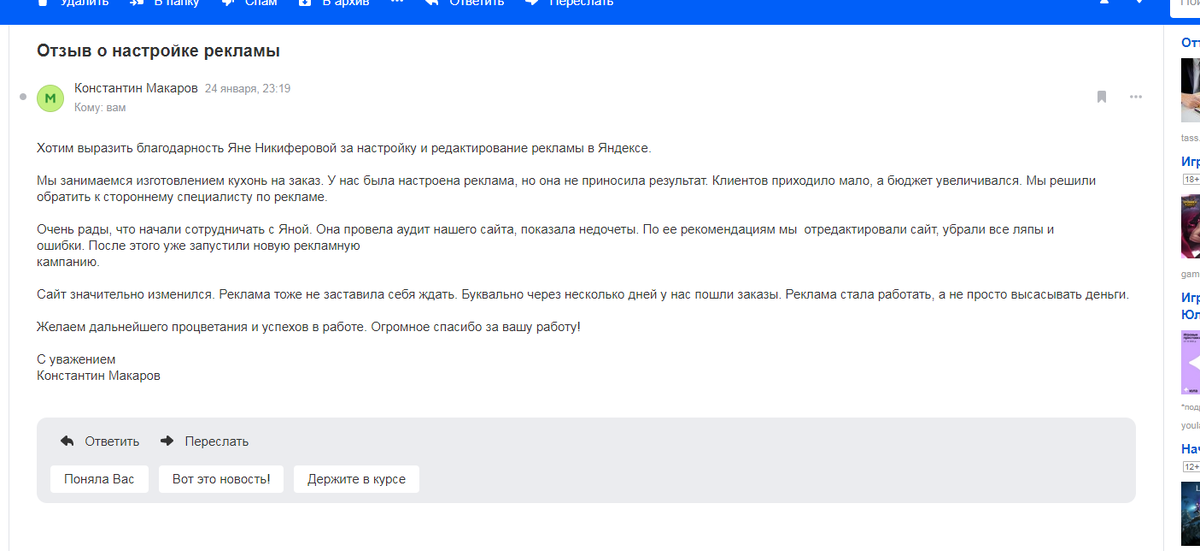Toggle the unread dot beside Константин Макаров

point(23,97)
